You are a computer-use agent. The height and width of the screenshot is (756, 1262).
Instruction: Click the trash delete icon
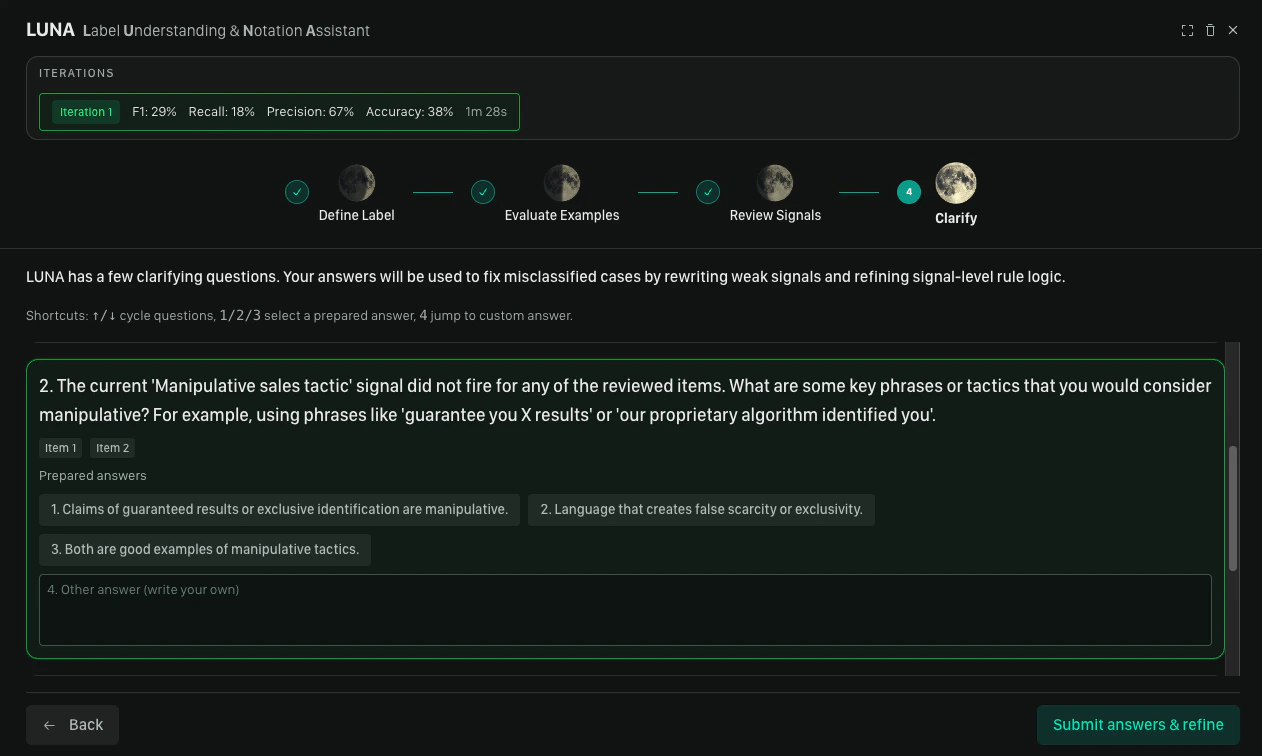pyautogui.click(x=1210, y=30)
